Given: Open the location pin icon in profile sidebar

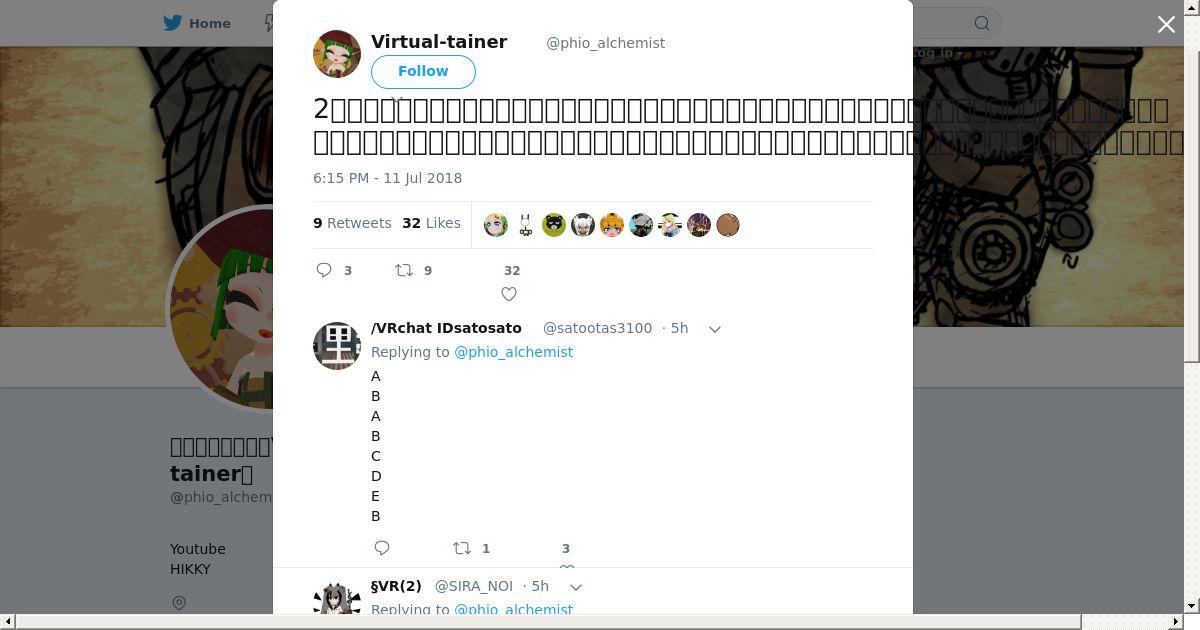Looking at the screenshot, I should [179, 603].
